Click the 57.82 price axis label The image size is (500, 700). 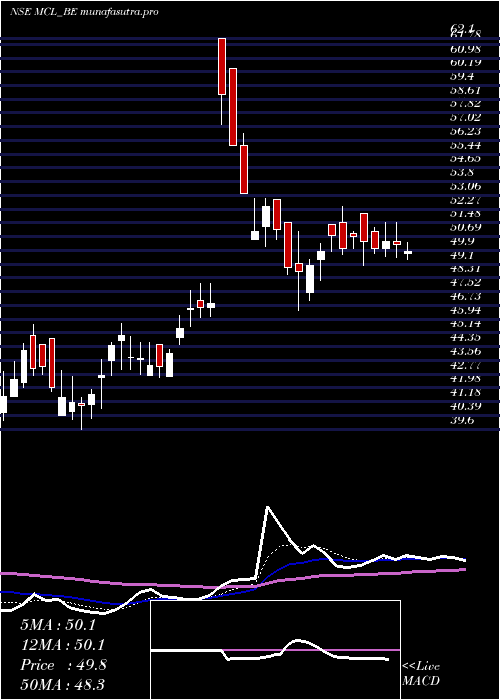pyautogui.click(x=465, y=103)
